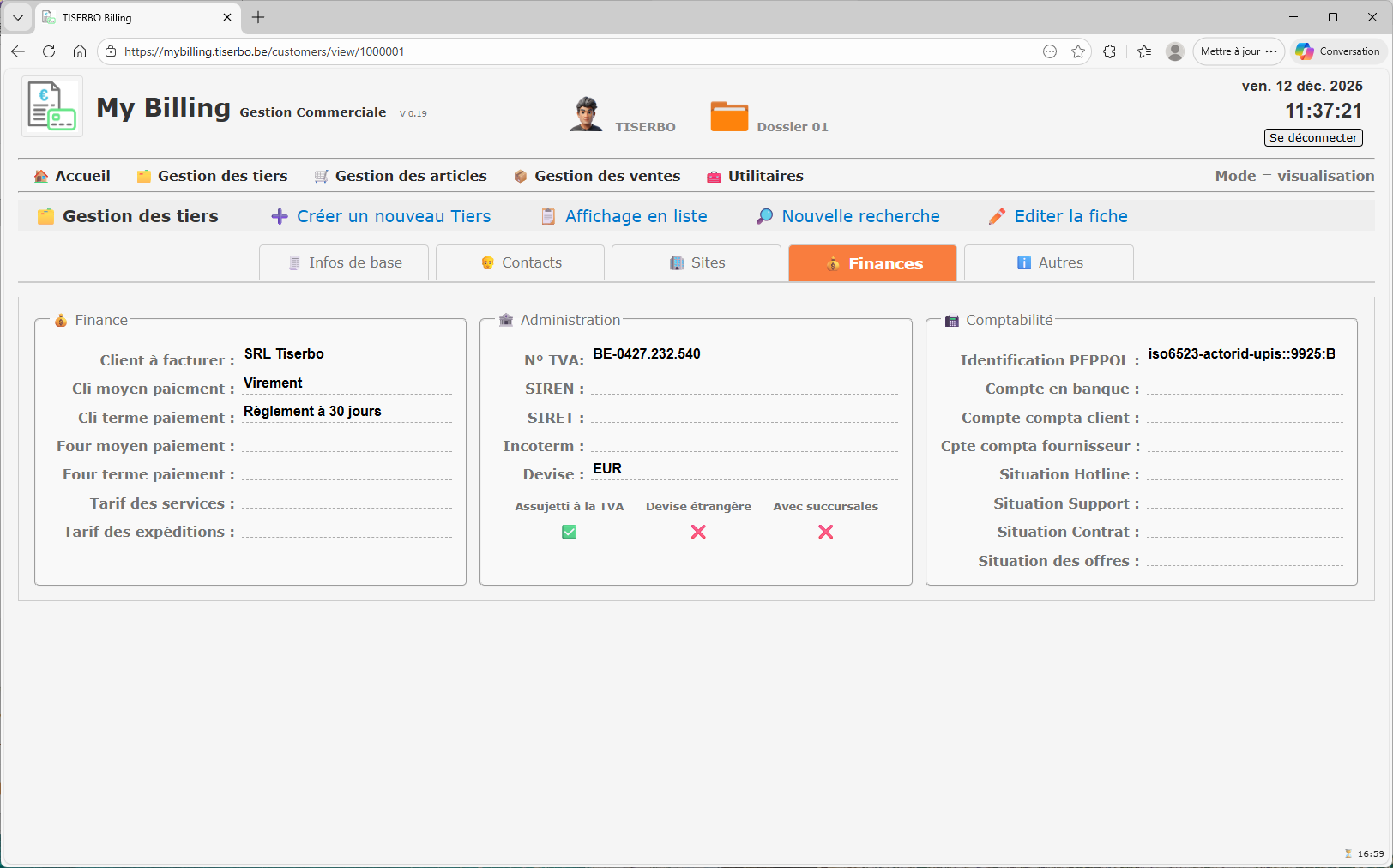This screenshot has height=868, width=1393.
Task: Open the Sites tab
Action: (x=696, y=262)
